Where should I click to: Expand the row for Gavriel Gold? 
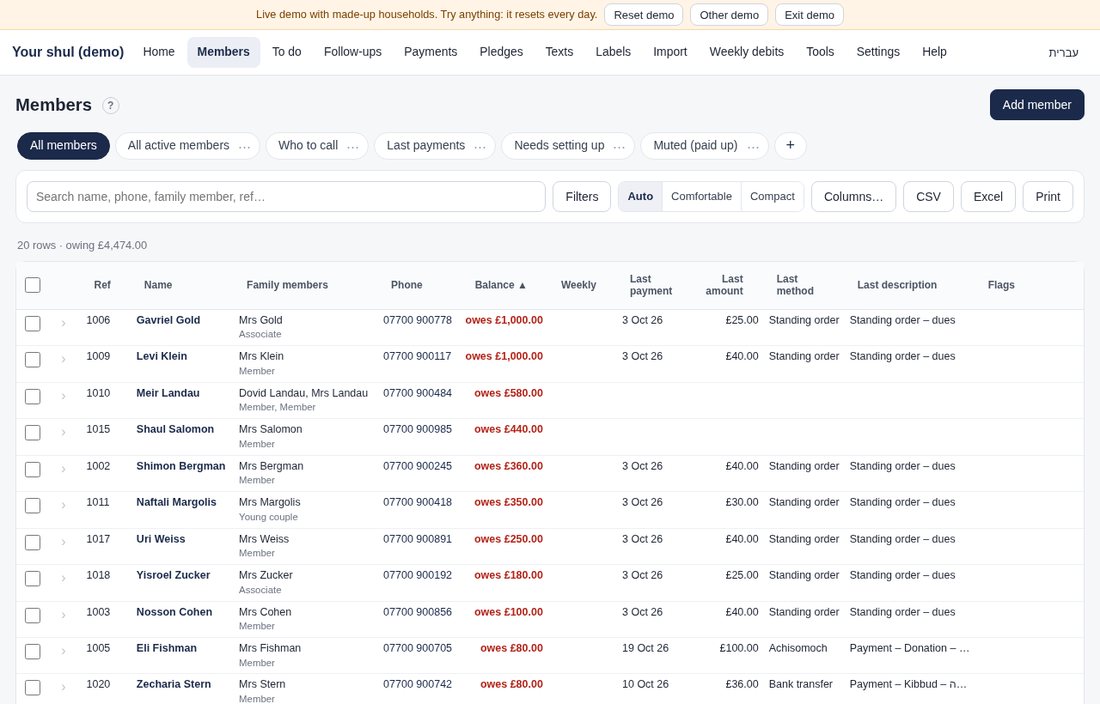pos(63,323)
